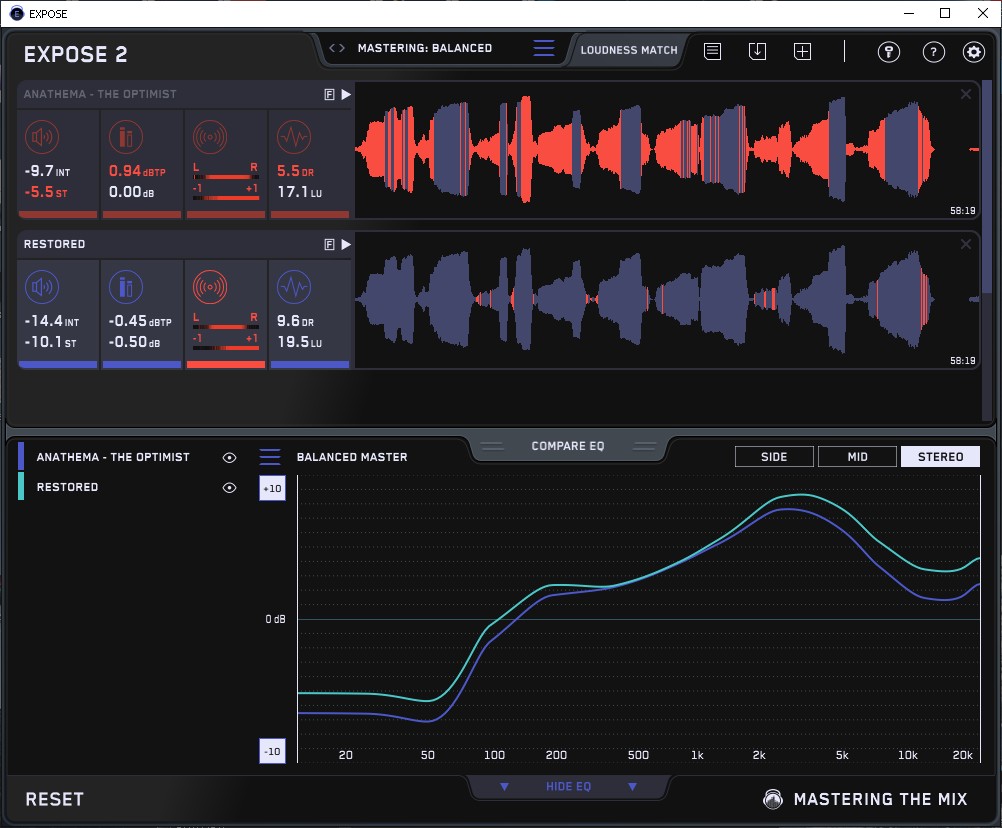Click the help question mark icon
1002x828 pixels.
[x=933, y=52]
